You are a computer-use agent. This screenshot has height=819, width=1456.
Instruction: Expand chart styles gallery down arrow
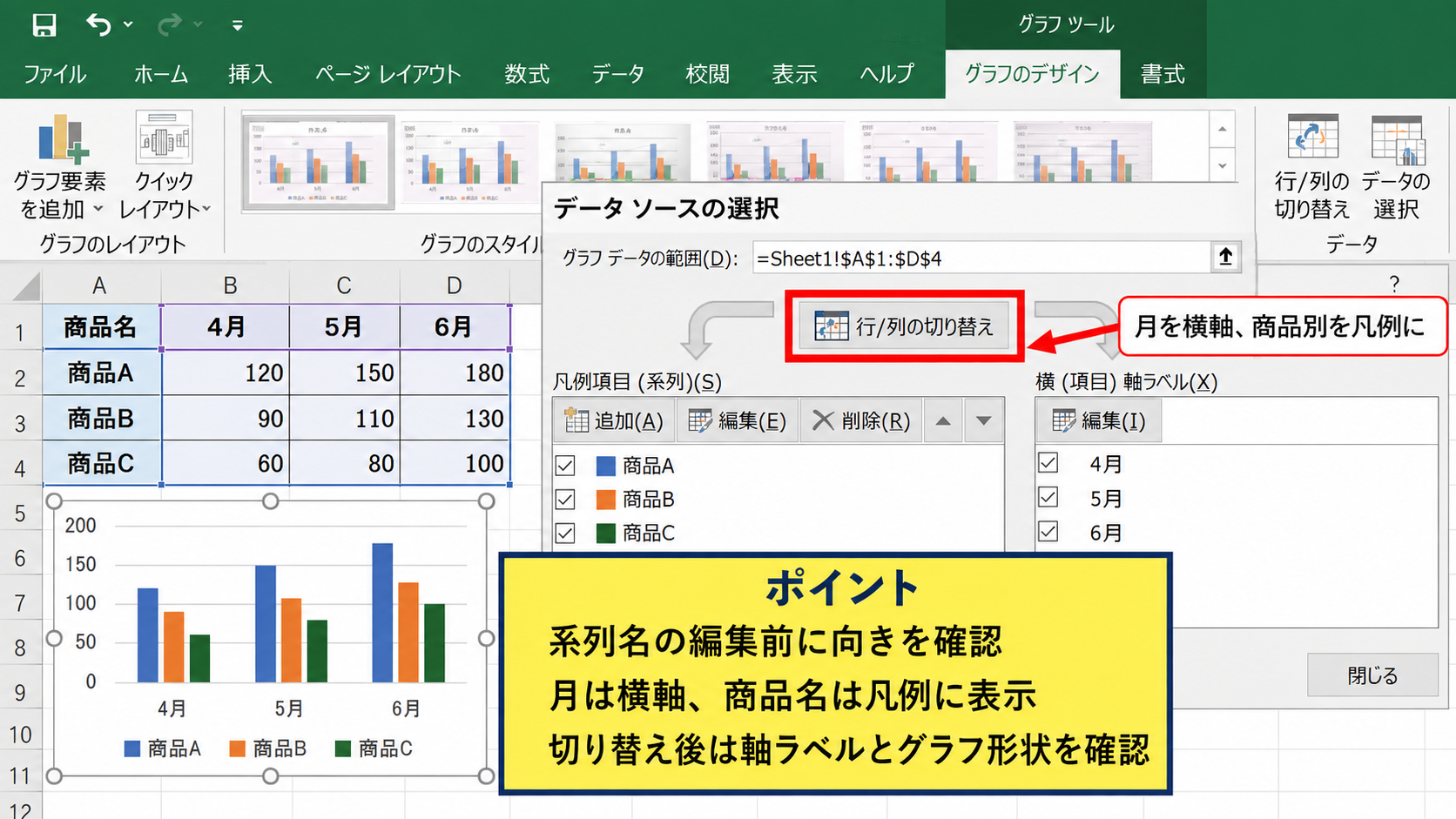(1223, 165)
